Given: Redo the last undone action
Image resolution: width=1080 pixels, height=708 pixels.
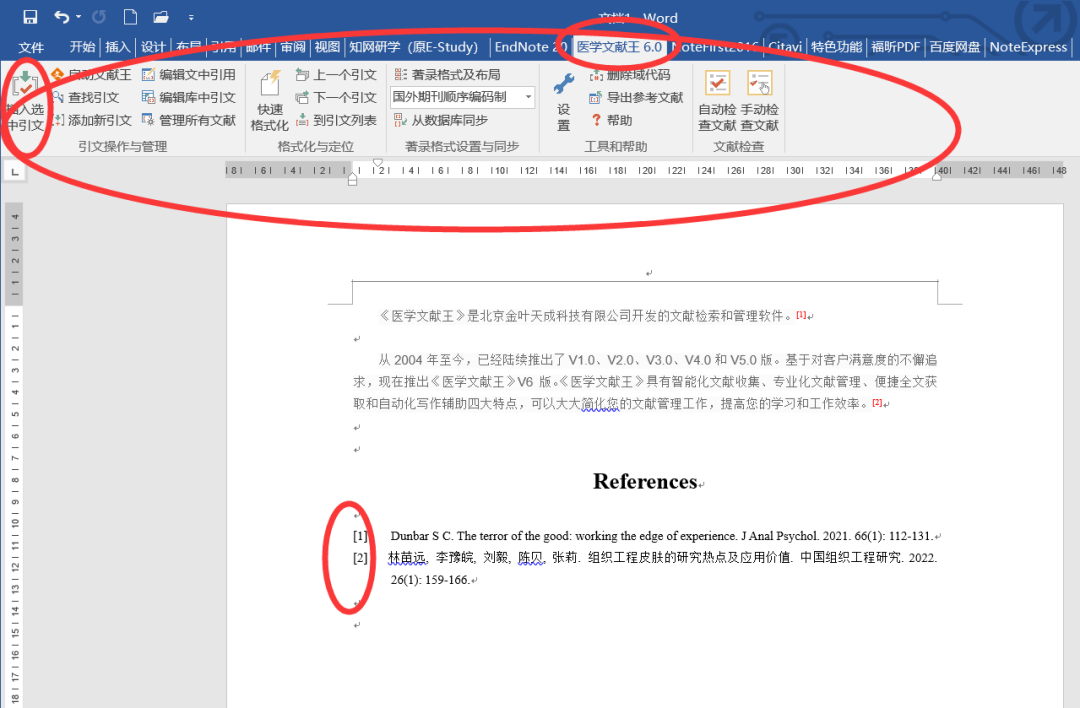Looking at the screenshot, I should (x=99, y=17).
